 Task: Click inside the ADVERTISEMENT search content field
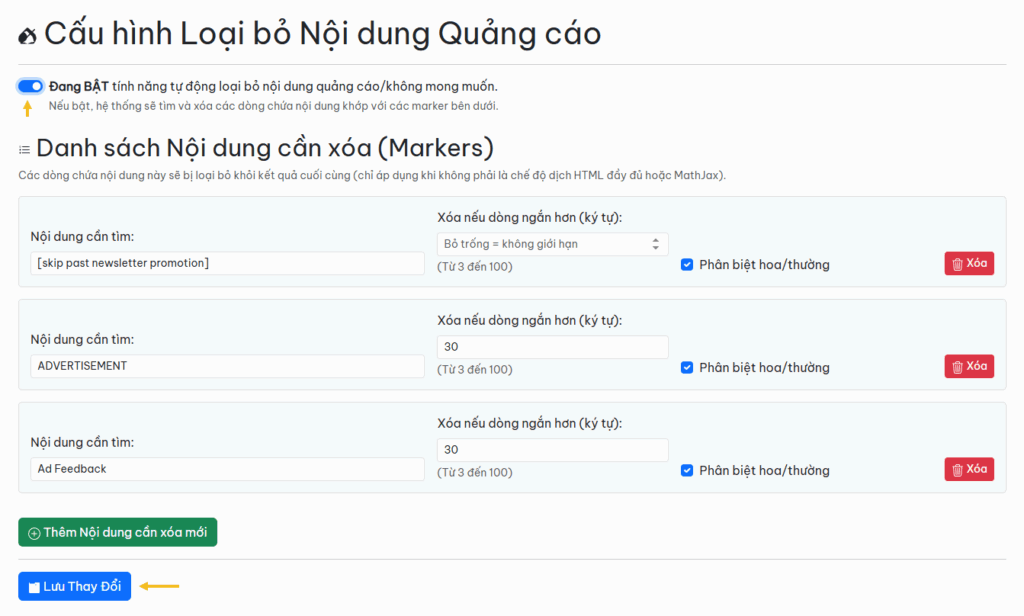coord(227,366)
